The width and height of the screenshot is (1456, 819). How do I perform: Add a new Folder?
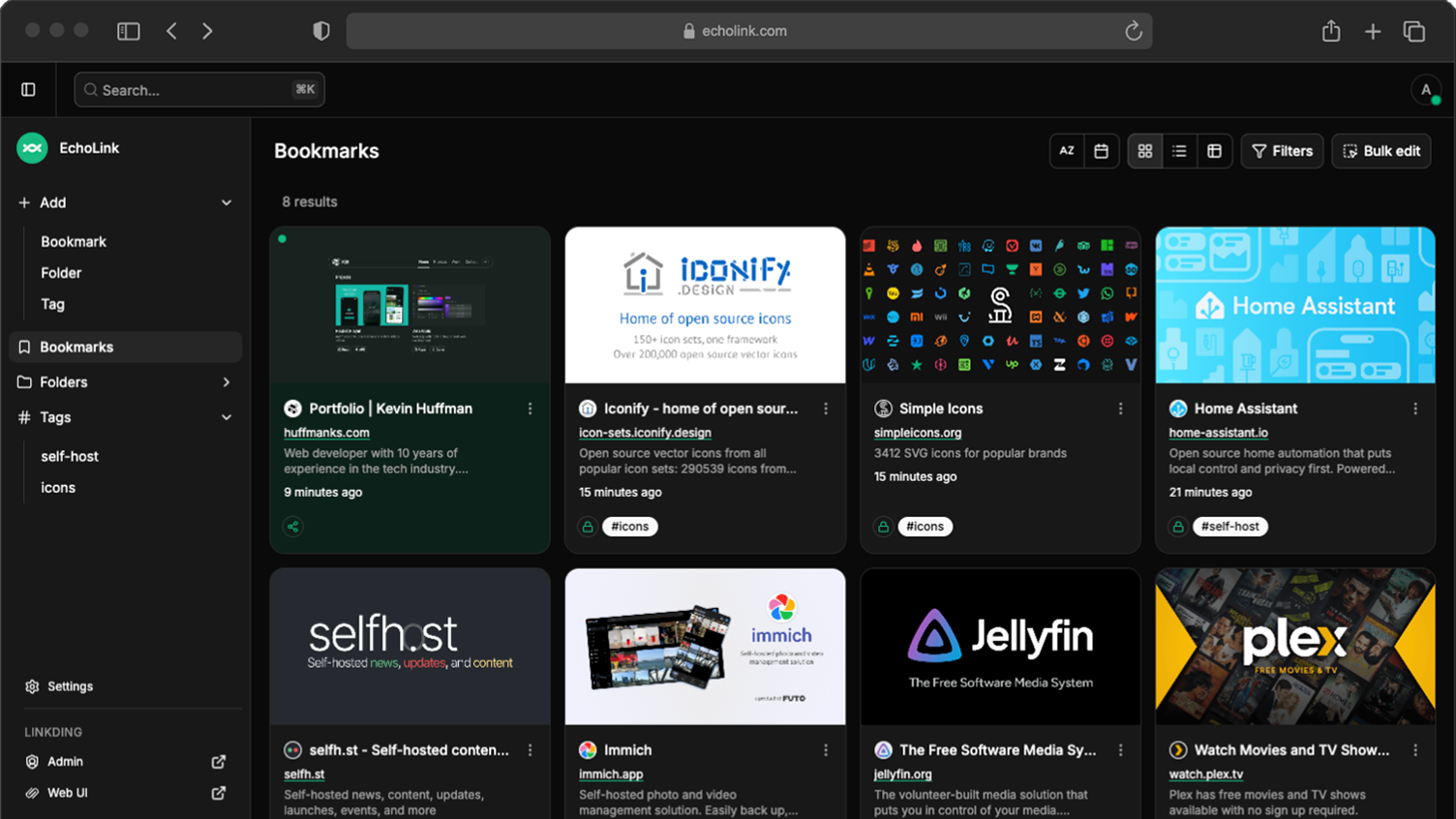tap(61, 273)
